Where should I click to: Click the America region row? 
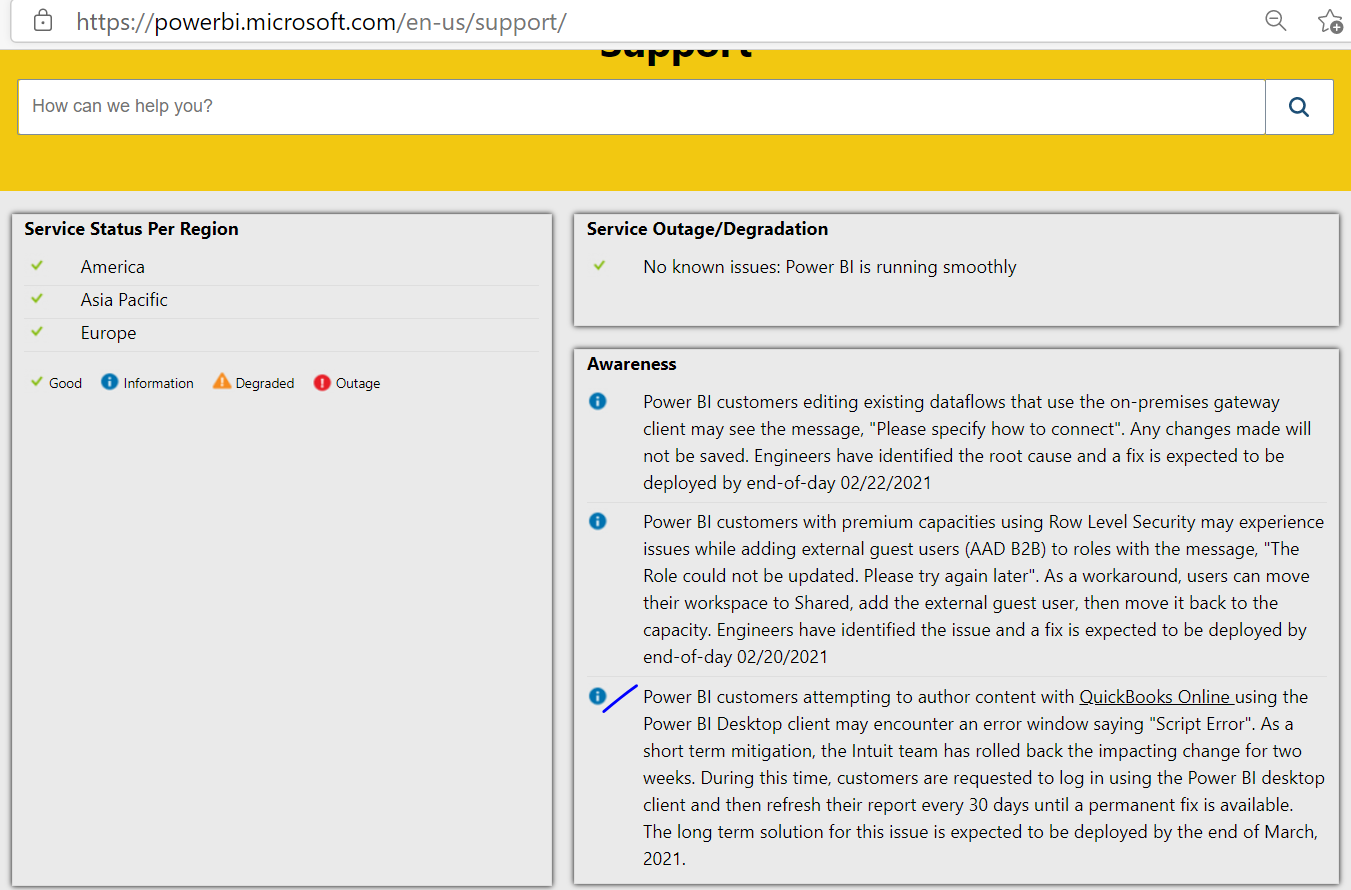[x=112, y=266]
